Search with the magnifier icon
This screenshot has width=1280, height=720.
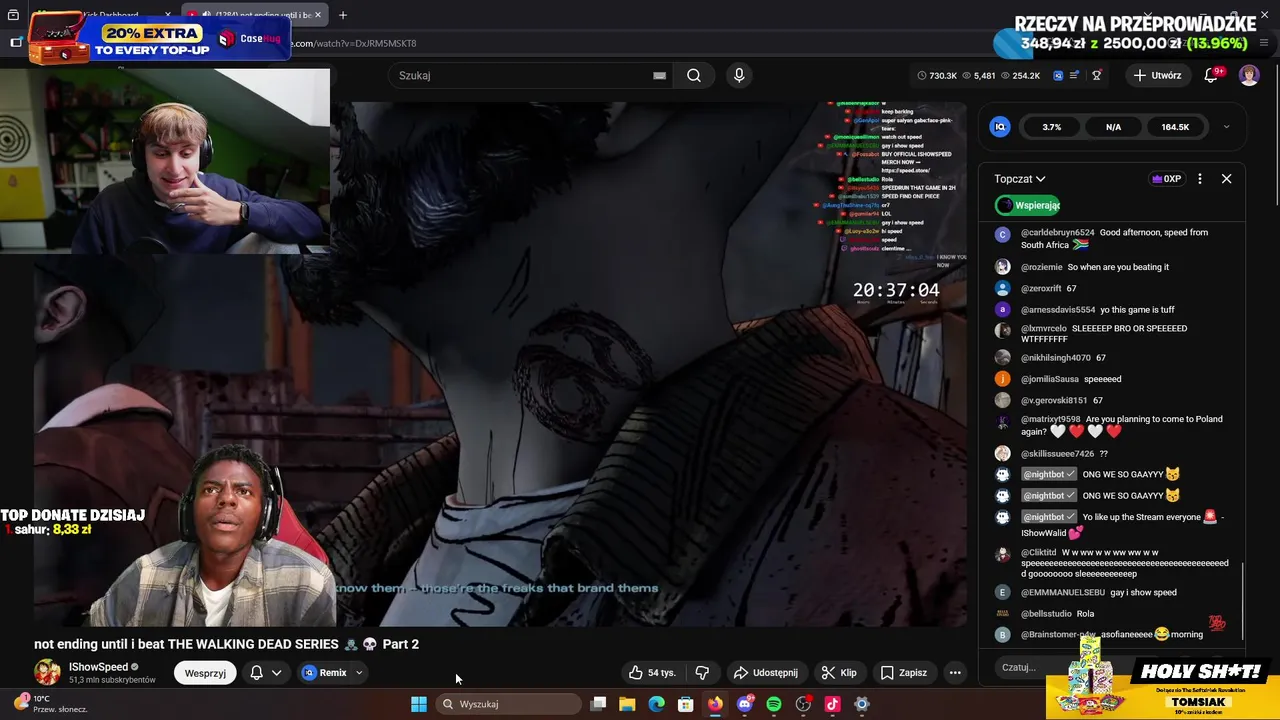coord(693,75)
